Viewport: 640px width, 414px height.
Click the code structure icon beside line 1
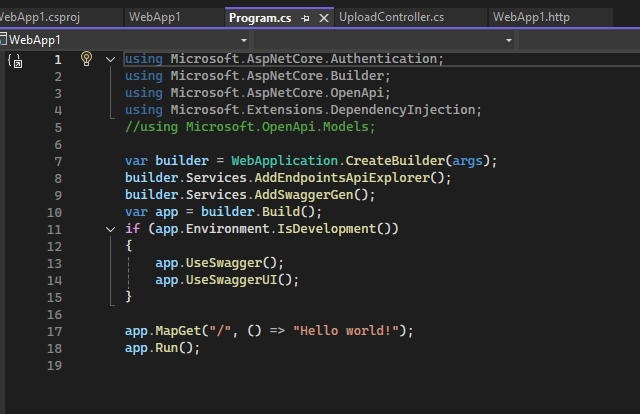(16, 61)
